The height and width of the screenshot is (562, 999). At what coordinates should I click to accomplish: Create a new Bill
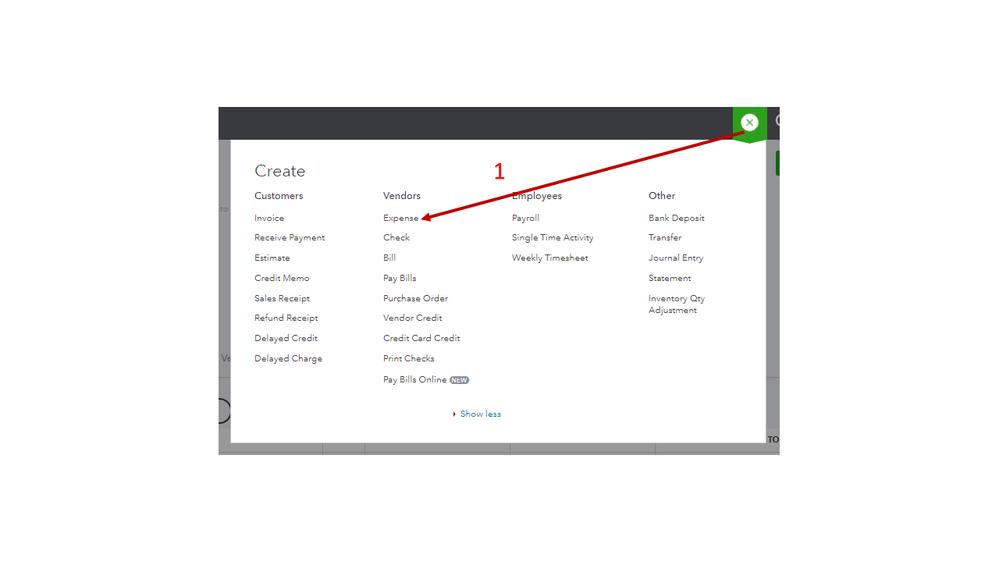click(389, 258)
